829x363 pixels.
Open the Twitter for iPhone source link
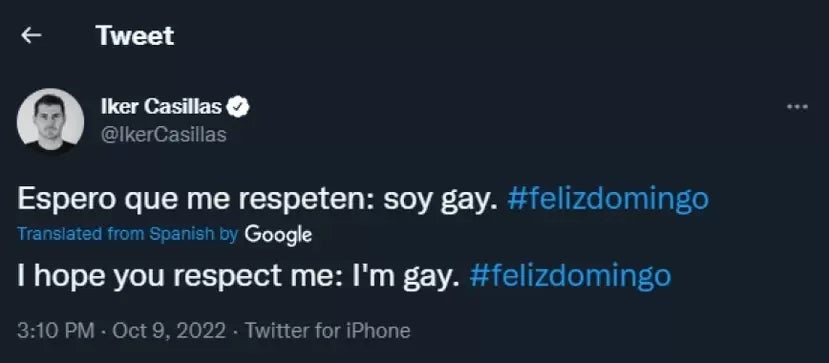(x=328, y=331)
